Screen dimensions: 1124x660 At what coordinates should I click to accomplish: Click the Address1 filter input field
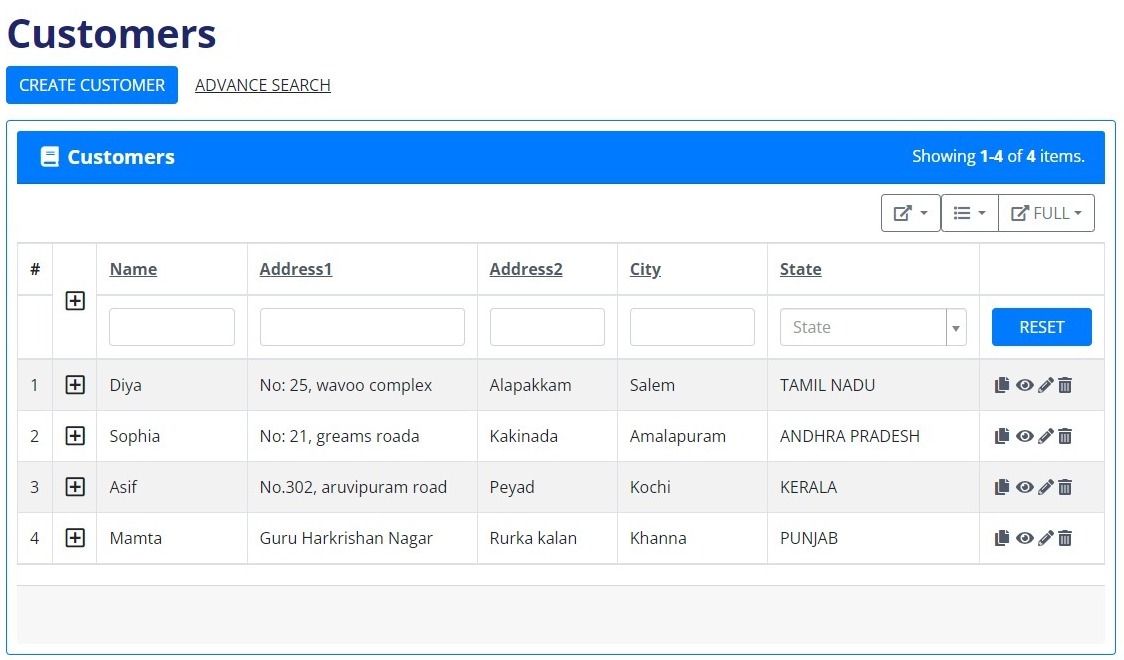coord(362,327)
